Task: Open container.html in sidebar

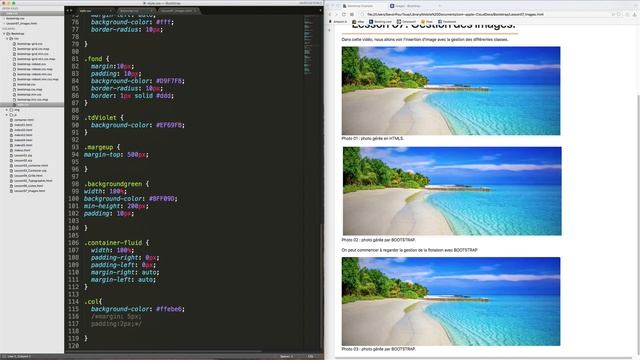Action: [24, 120]
